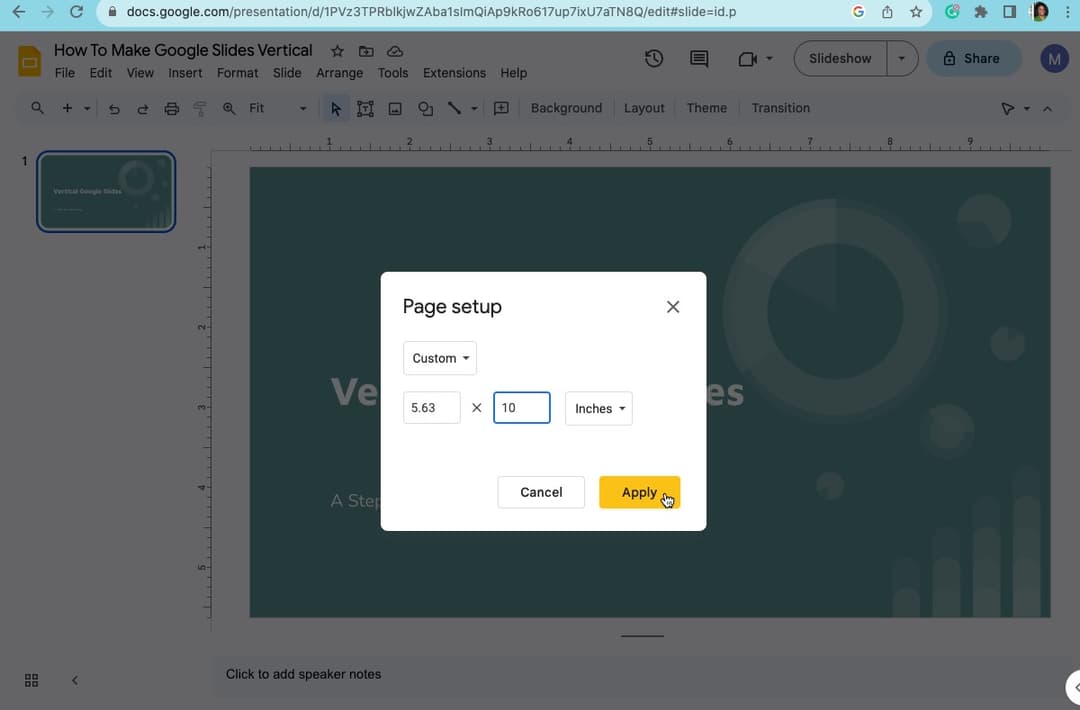The width and height of the screenshot is (1080, 710).
Task: Open the Extensions menu
Action: [454, 73]
